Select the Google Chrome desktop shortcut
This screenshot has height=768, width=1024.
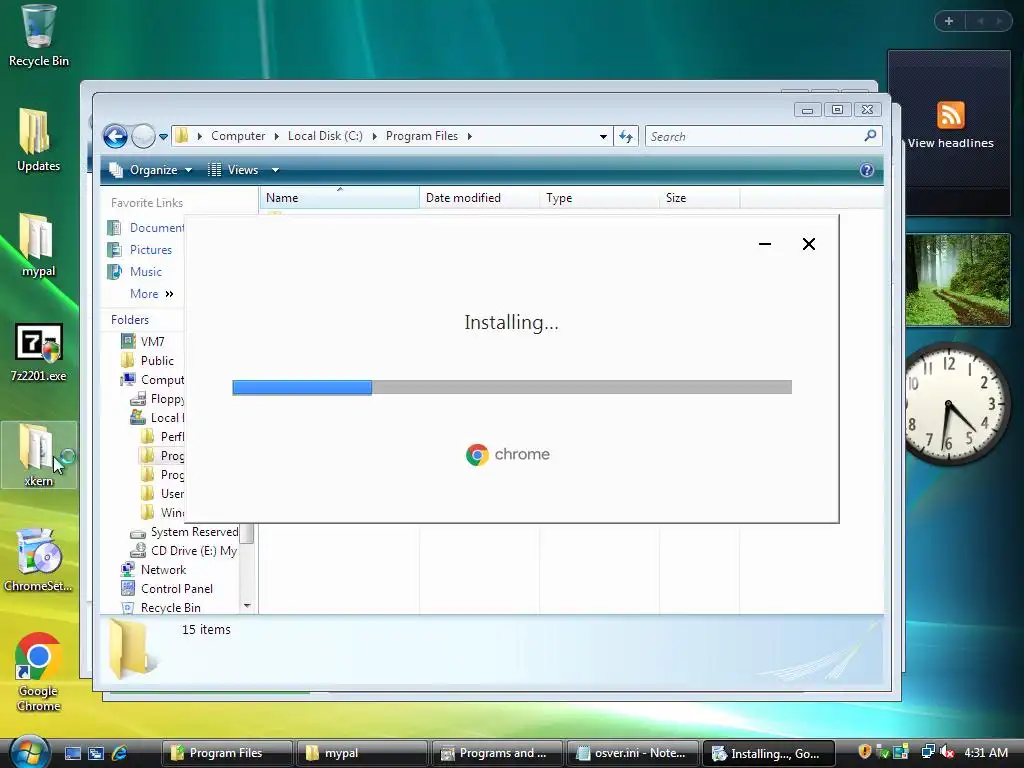pos(38,673)
